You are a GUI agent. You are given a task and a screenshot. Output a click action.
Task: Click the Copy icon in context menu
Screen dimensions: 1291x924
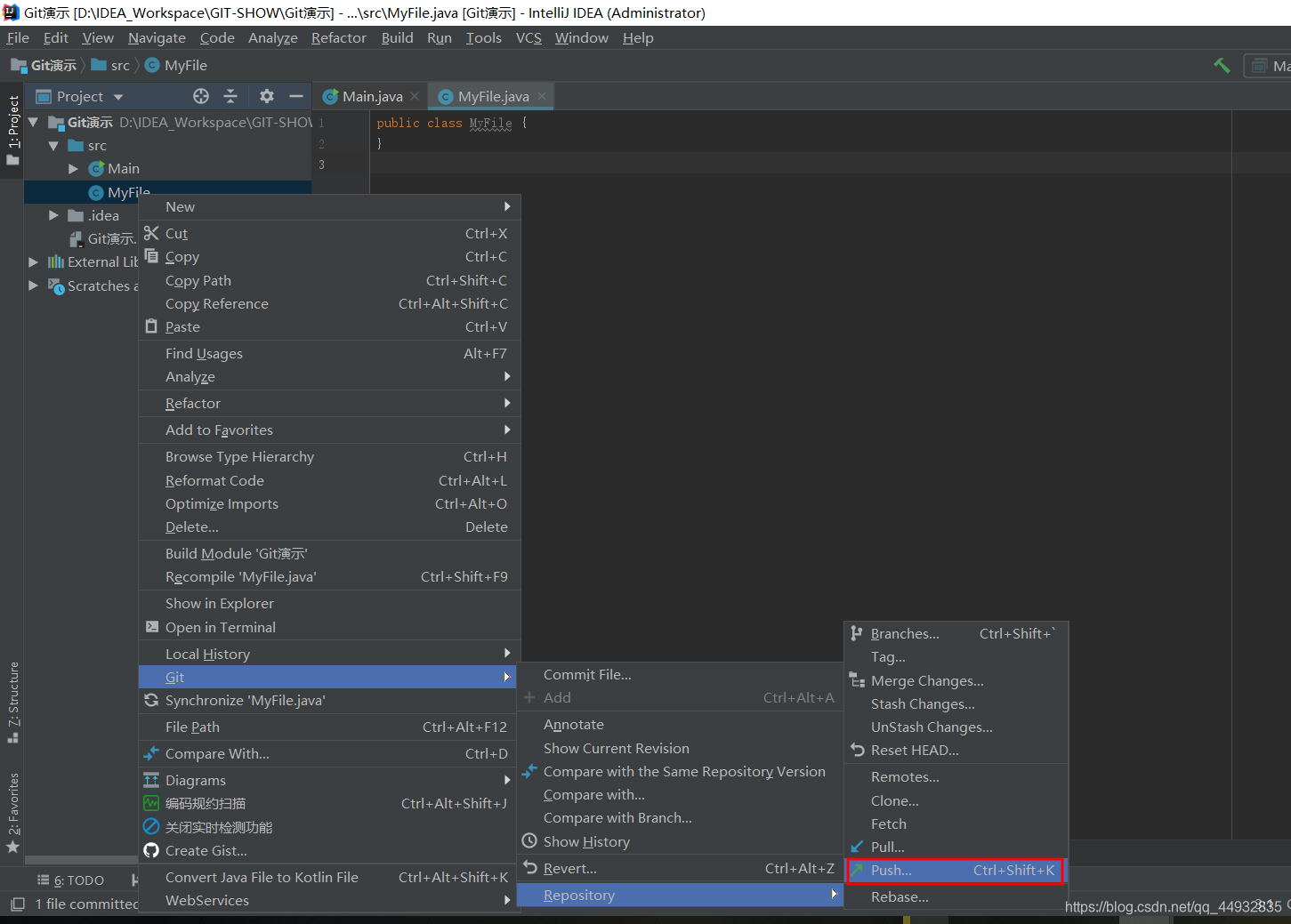[151, 256]
